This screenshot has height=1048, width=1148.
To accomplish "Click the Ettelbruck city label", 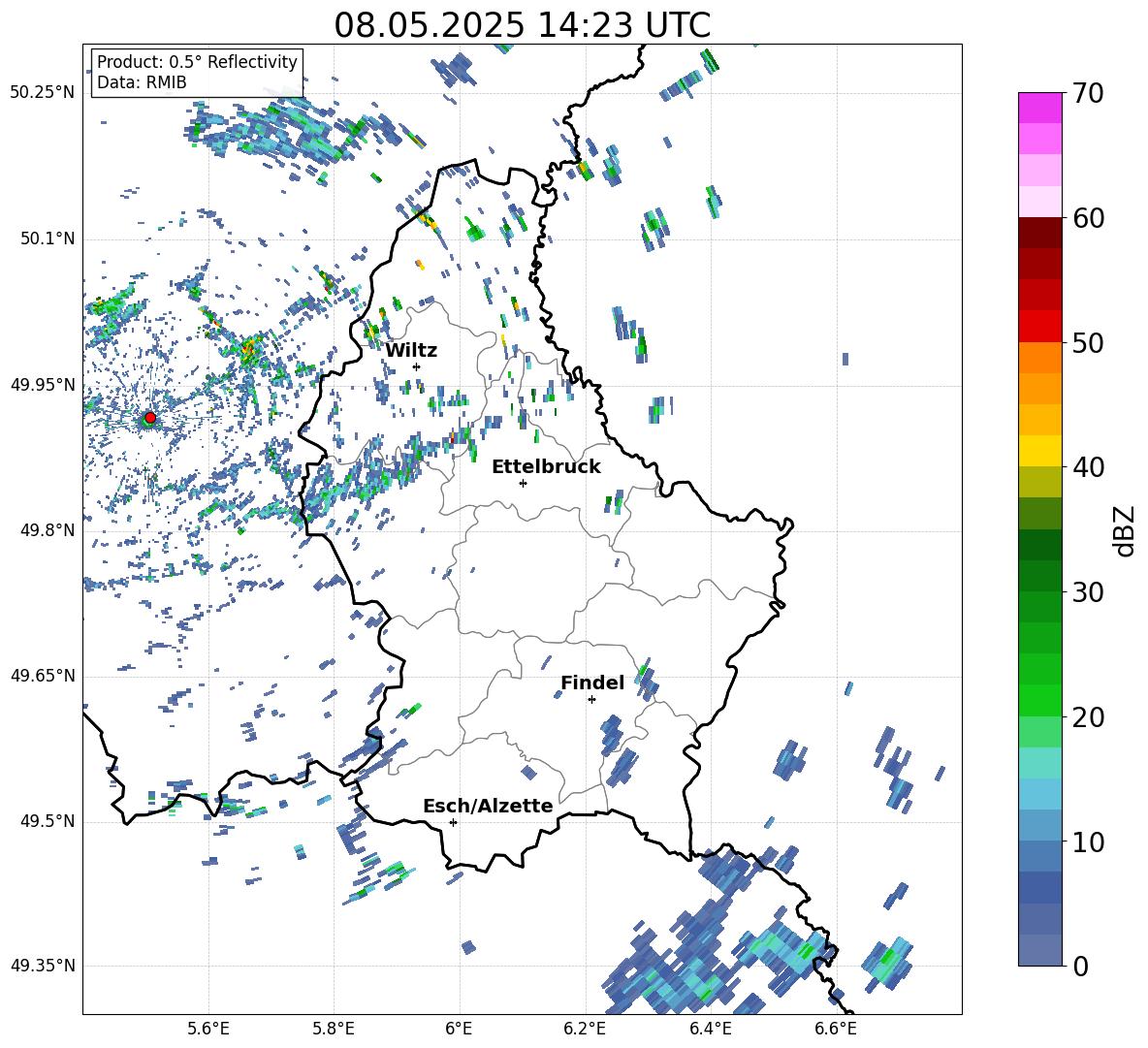I will 546,467.
